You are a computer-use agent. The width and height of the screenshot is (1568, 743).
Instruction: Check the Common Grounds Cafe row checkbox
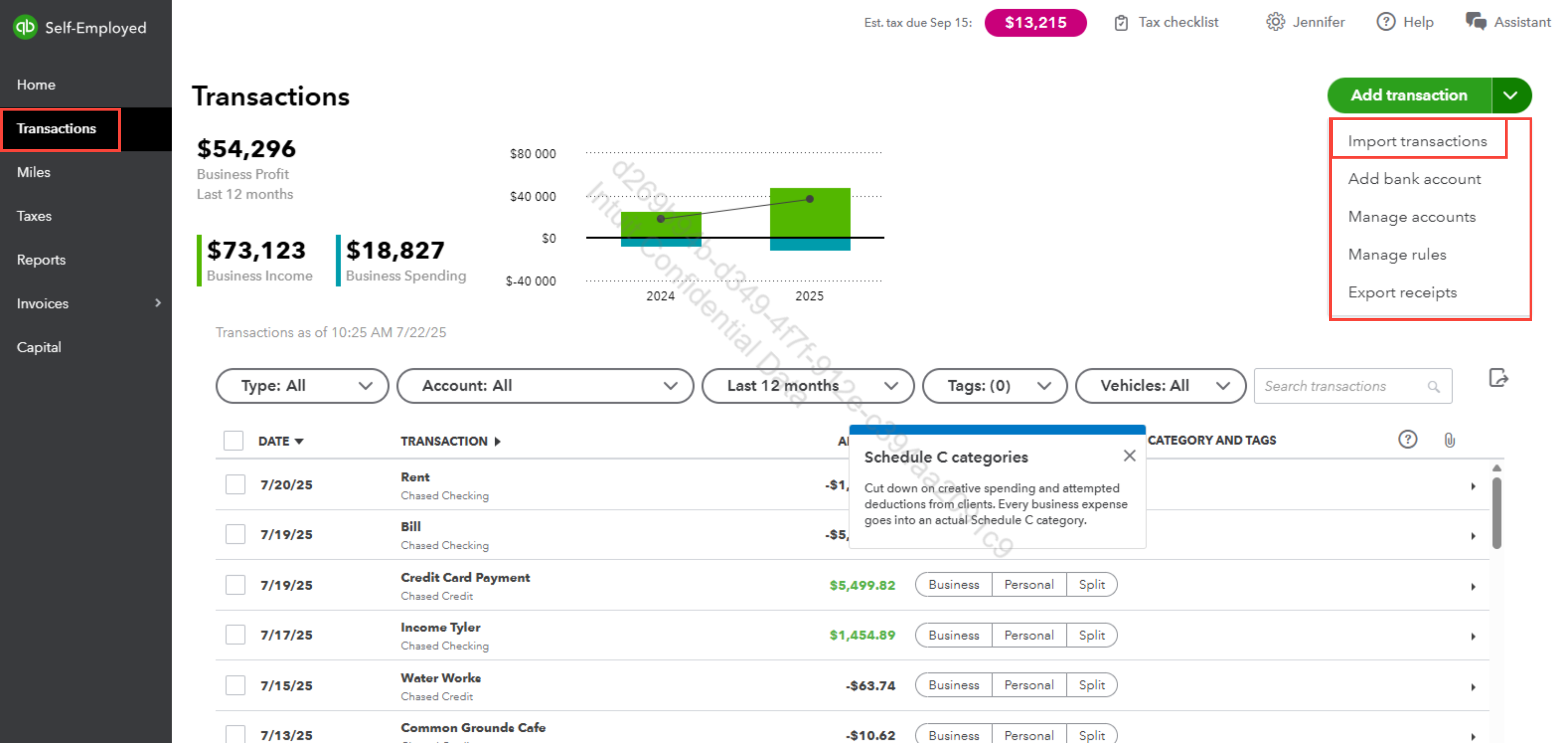click(x=235, y=734)
